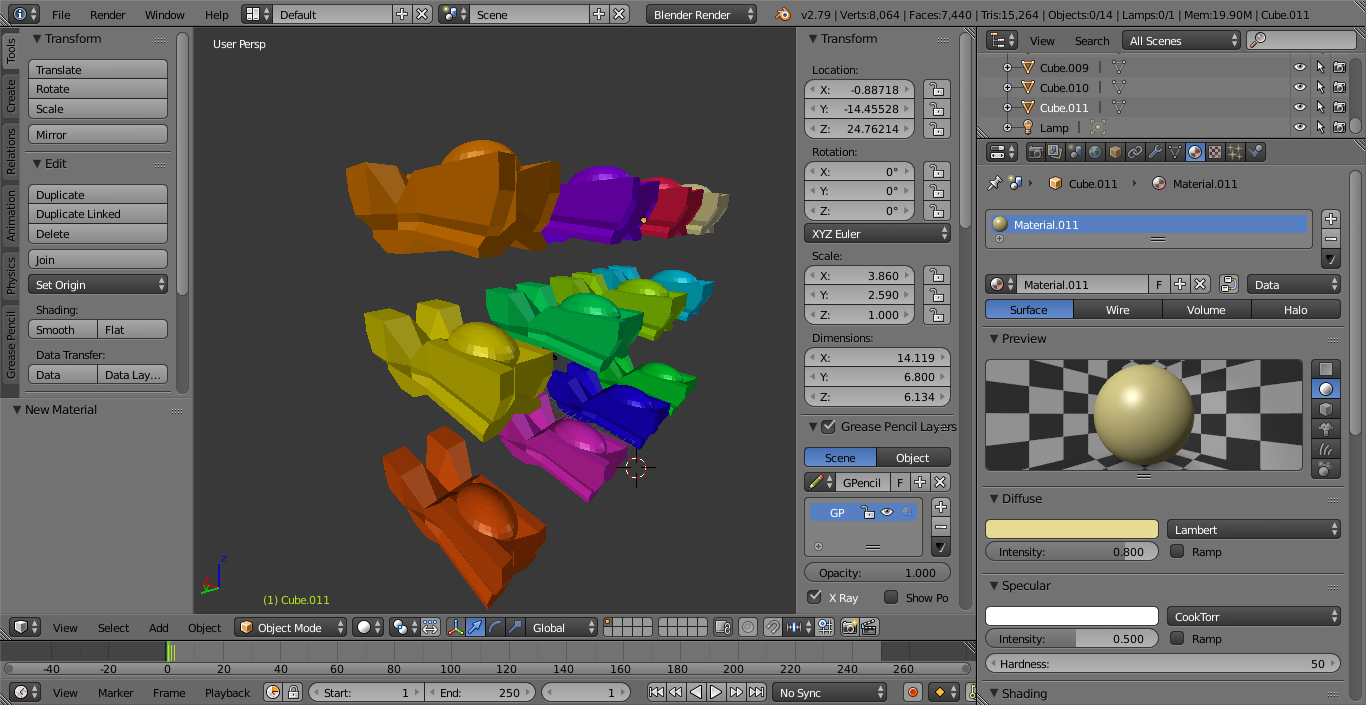Hide Cube.010 using its eye icon
Image resolution: width=1366 pixels, height=705 pixels.
1299,87
